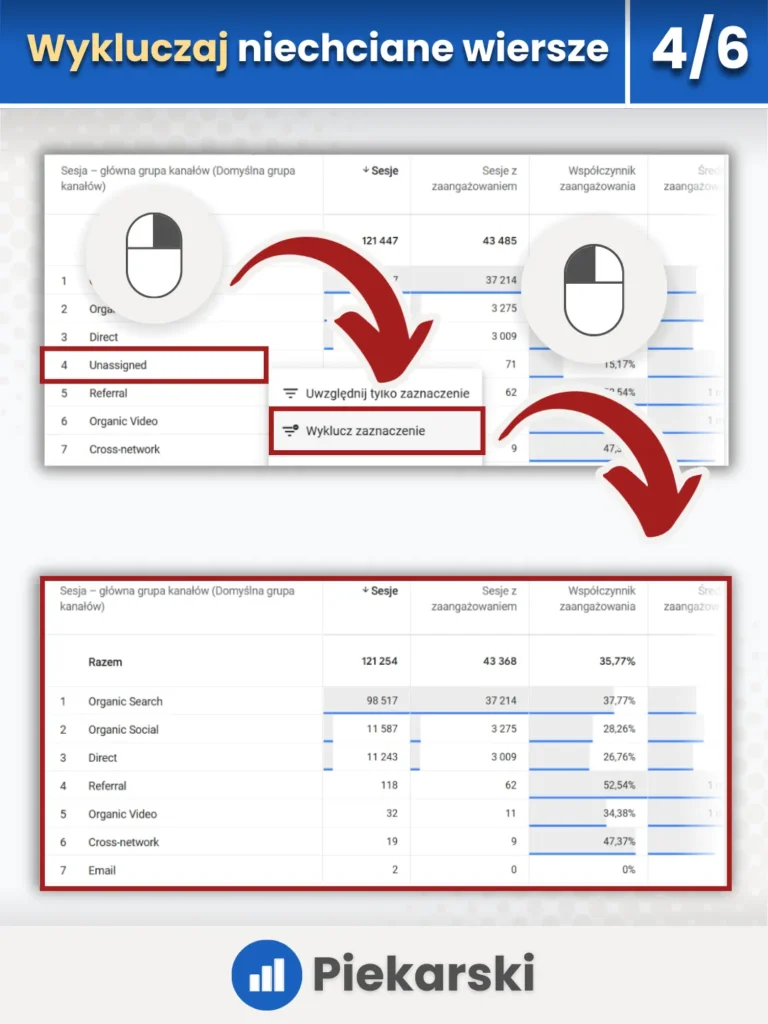Click the engaged sessions total 43 485

pos(500,240)
